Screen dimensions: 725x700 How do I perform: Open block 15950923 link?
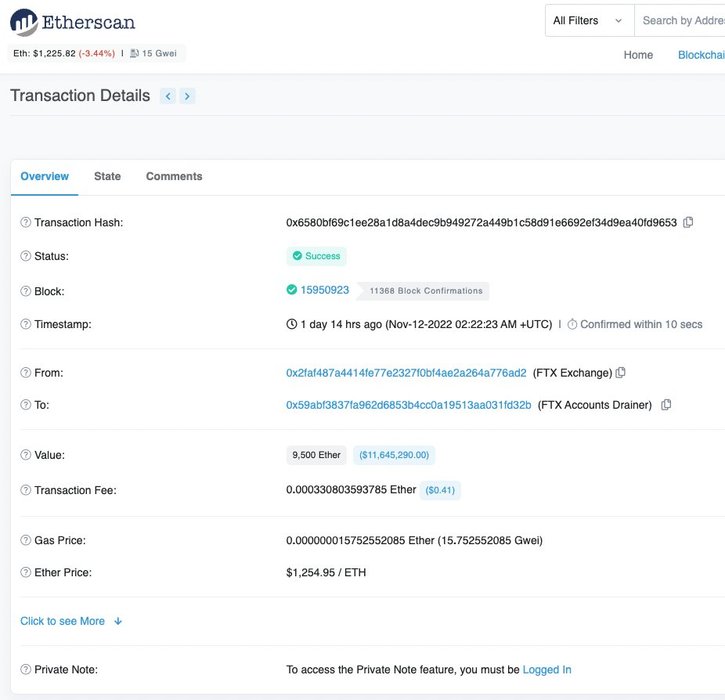tap(325, 290)
